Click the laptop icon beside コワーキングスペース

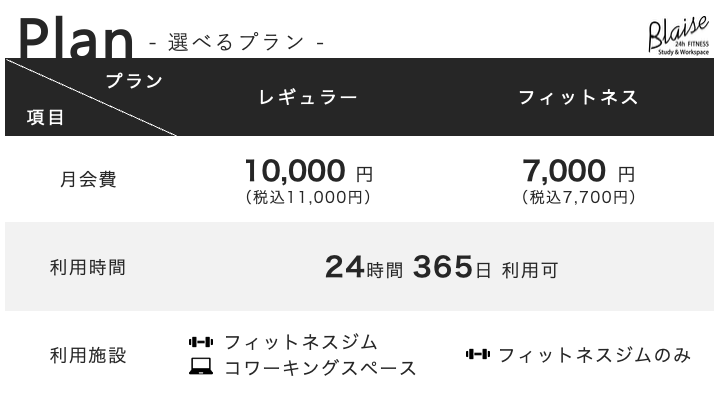(x=201, y=368)
